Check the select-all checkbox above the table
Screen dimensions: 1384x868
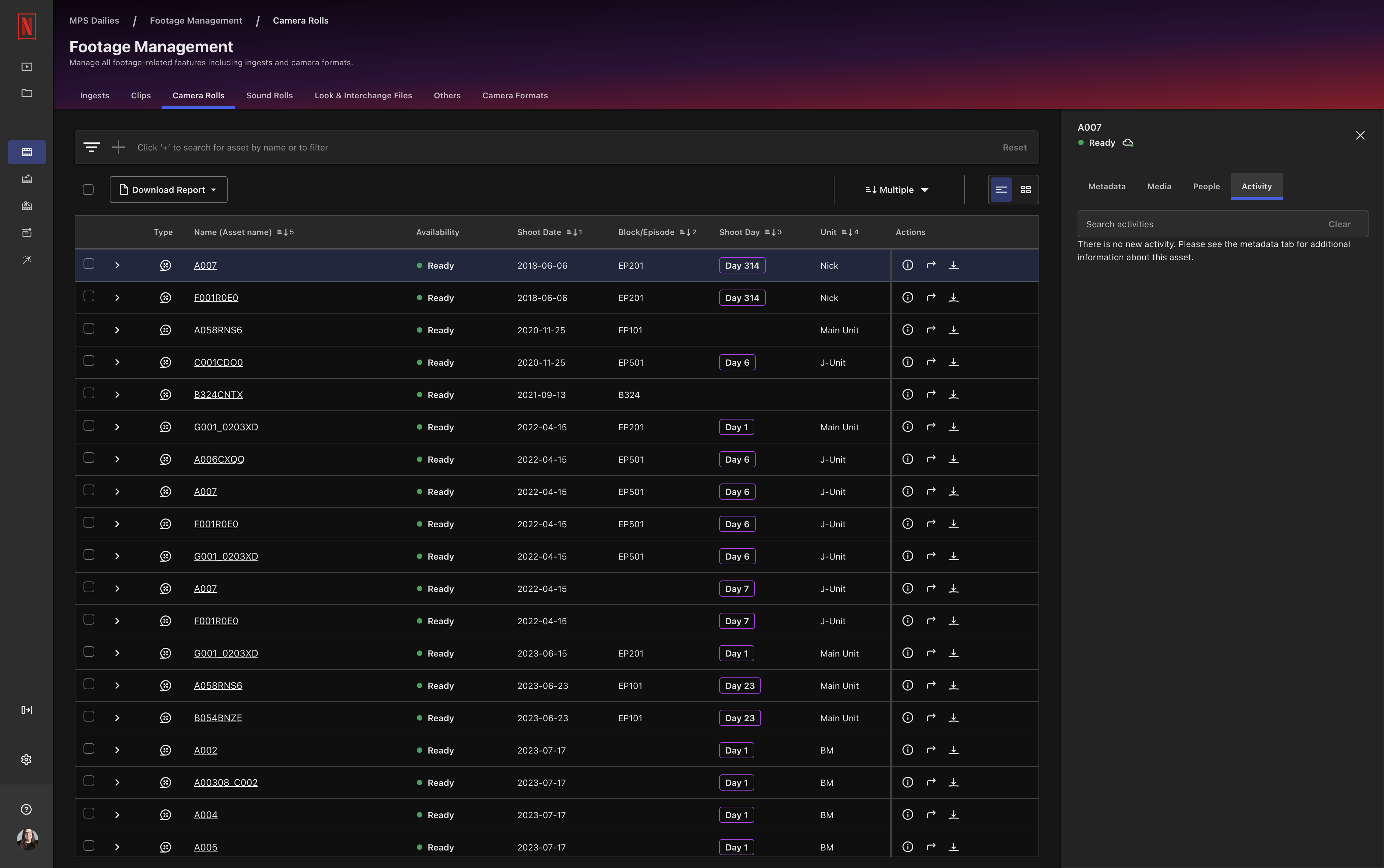click(x=89, y=189)
